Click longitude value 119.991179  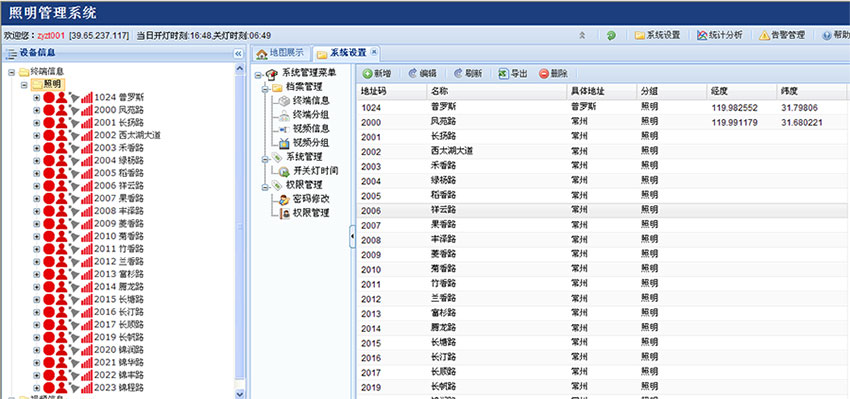[735, 123]
